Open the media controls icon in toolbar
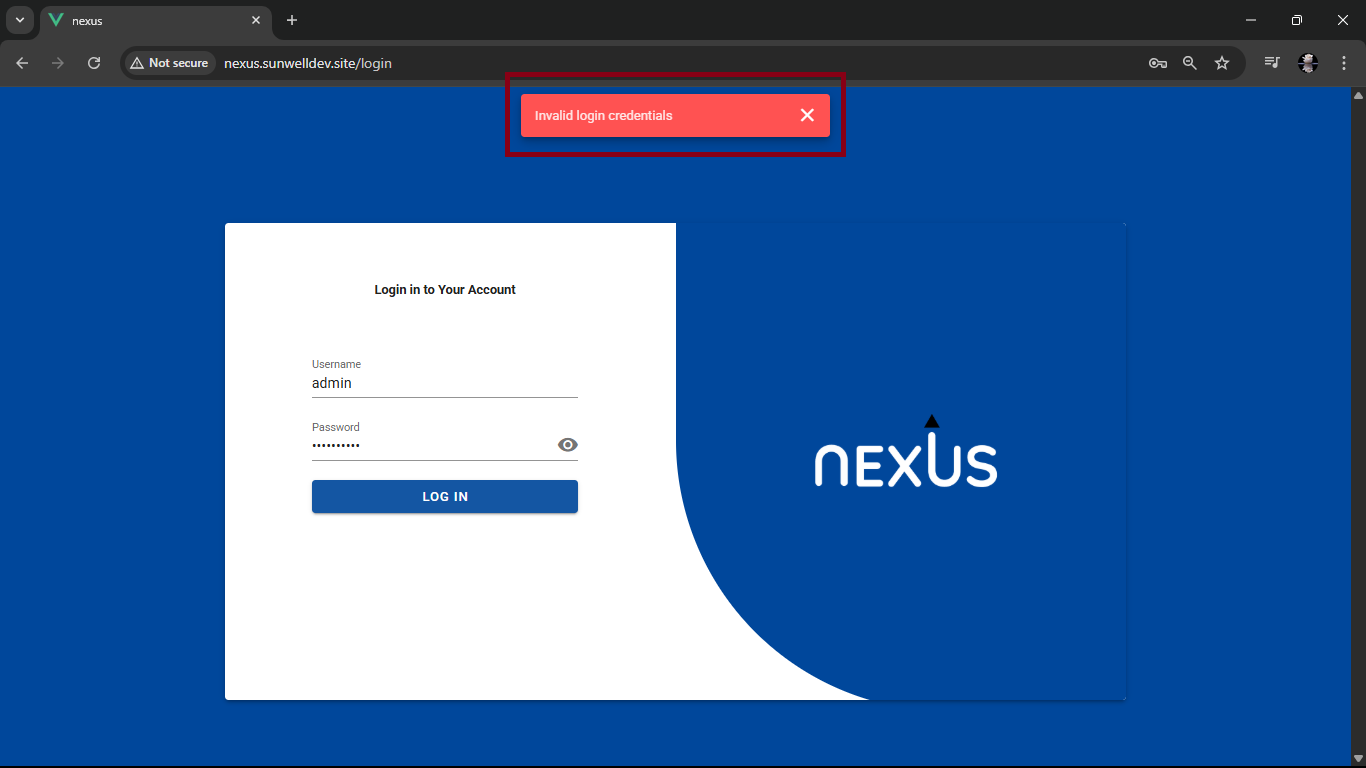Image resolution: width=1366 pixels, height=768 pixels. [1271, 62]
